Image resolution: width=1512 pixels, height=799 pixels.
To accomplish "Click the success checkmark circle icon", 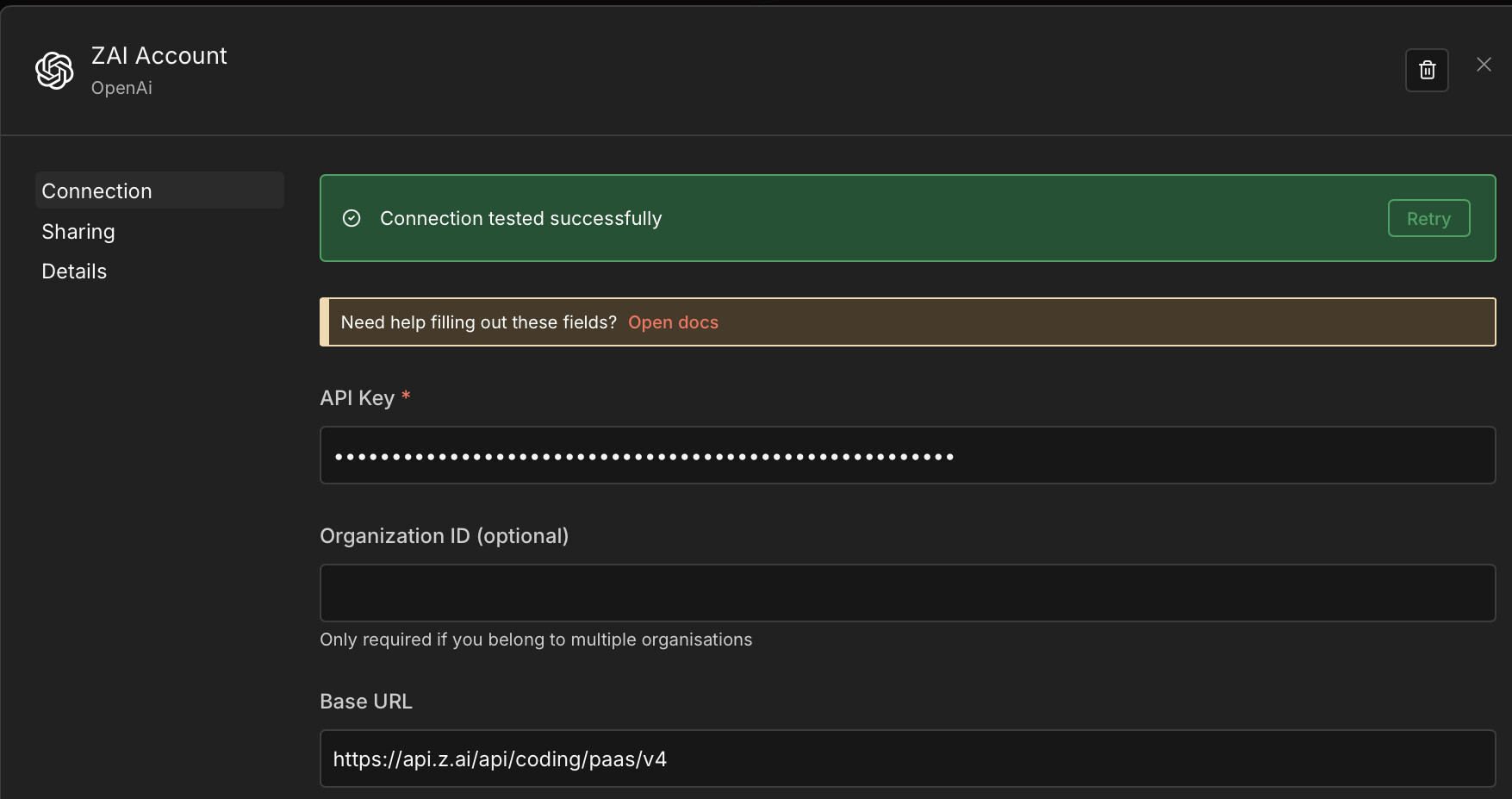I will [352, 219].
